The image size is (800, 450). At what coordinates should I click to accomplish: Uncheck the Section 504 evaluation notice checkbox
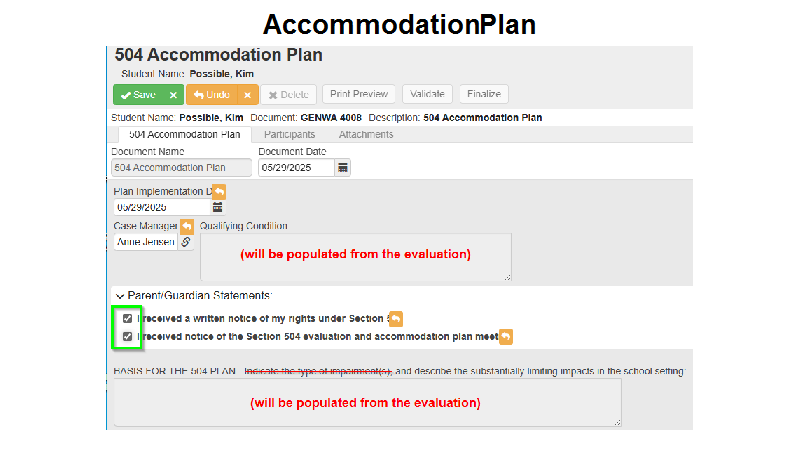pyautogui.click(x=128, y=337)
